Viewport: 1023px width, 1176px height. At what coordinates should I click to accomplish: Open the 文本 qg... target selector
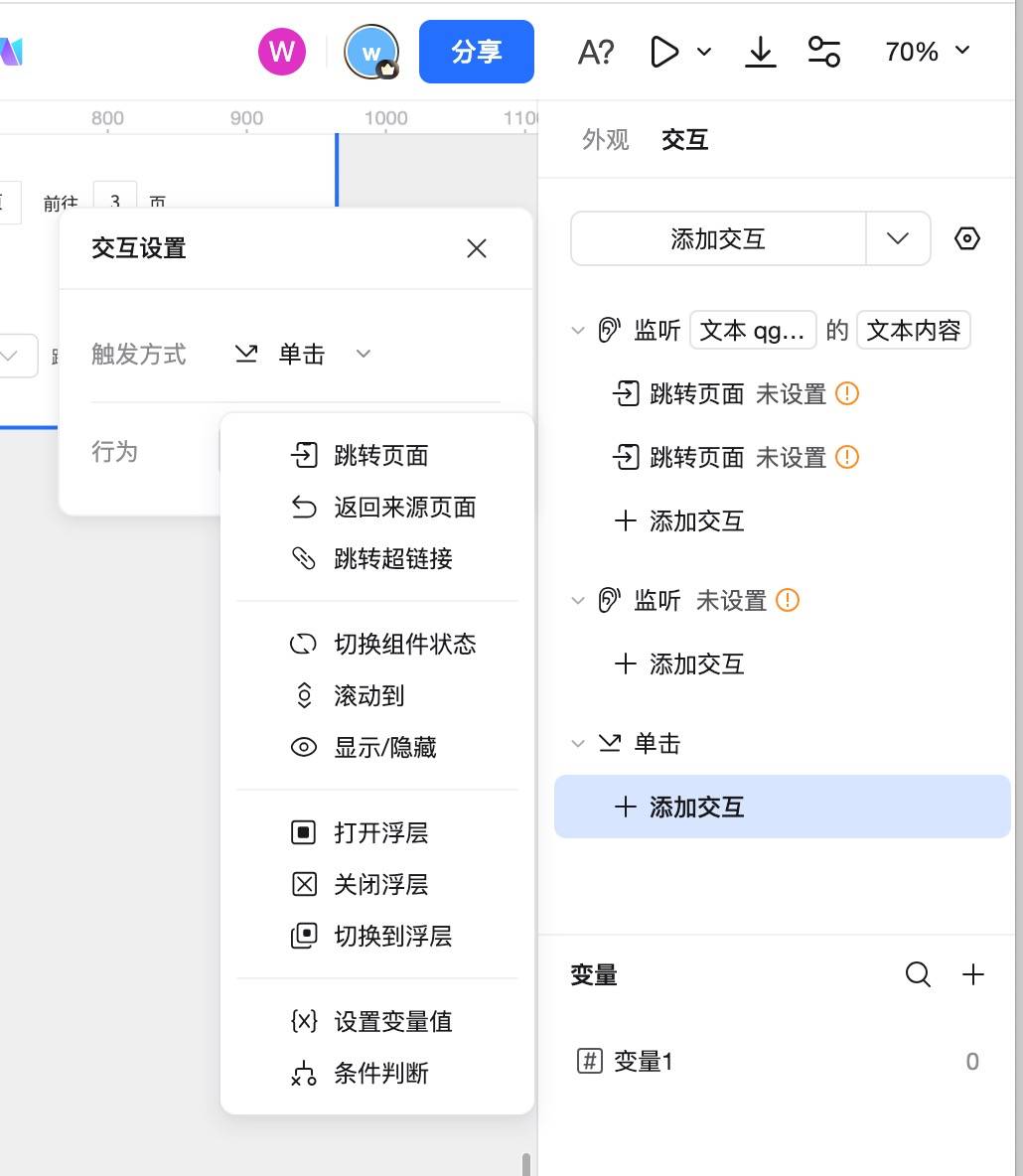(752, 330)
